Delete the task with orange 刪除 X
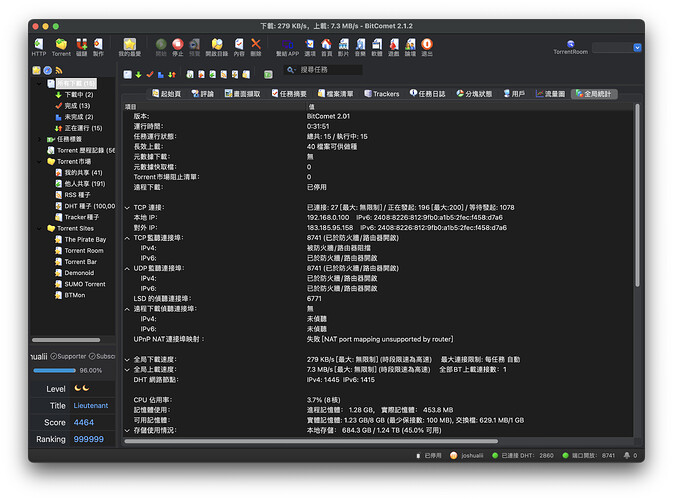 point(256,47)
